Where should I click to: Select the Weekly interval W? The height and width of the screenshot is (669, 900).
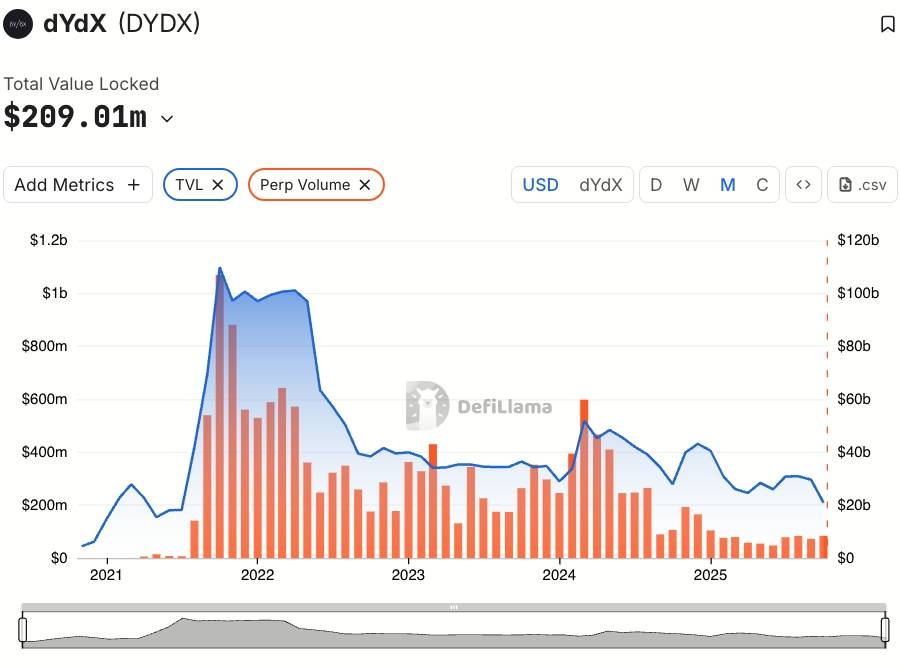691,184
